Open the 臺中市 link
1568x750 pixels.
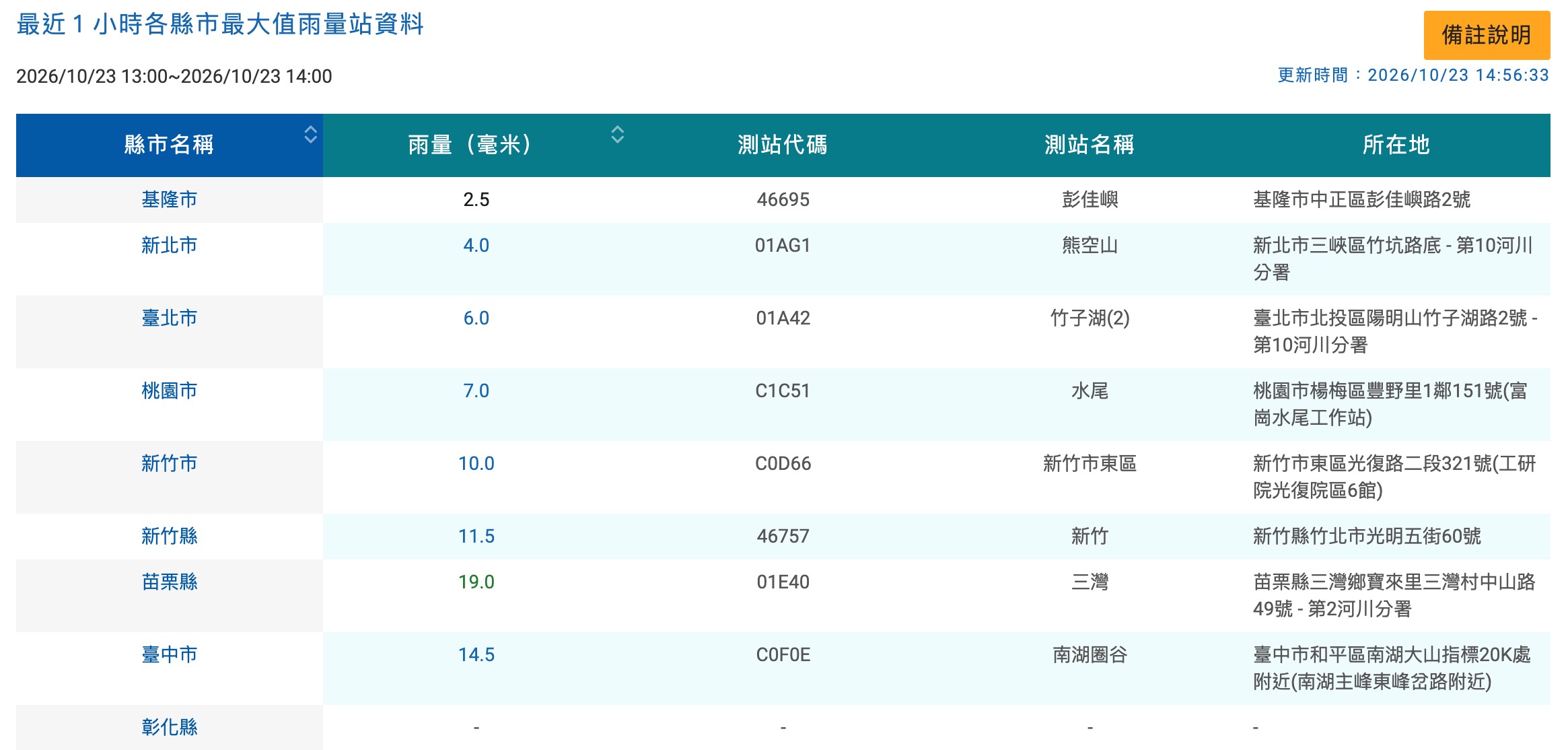170,654
